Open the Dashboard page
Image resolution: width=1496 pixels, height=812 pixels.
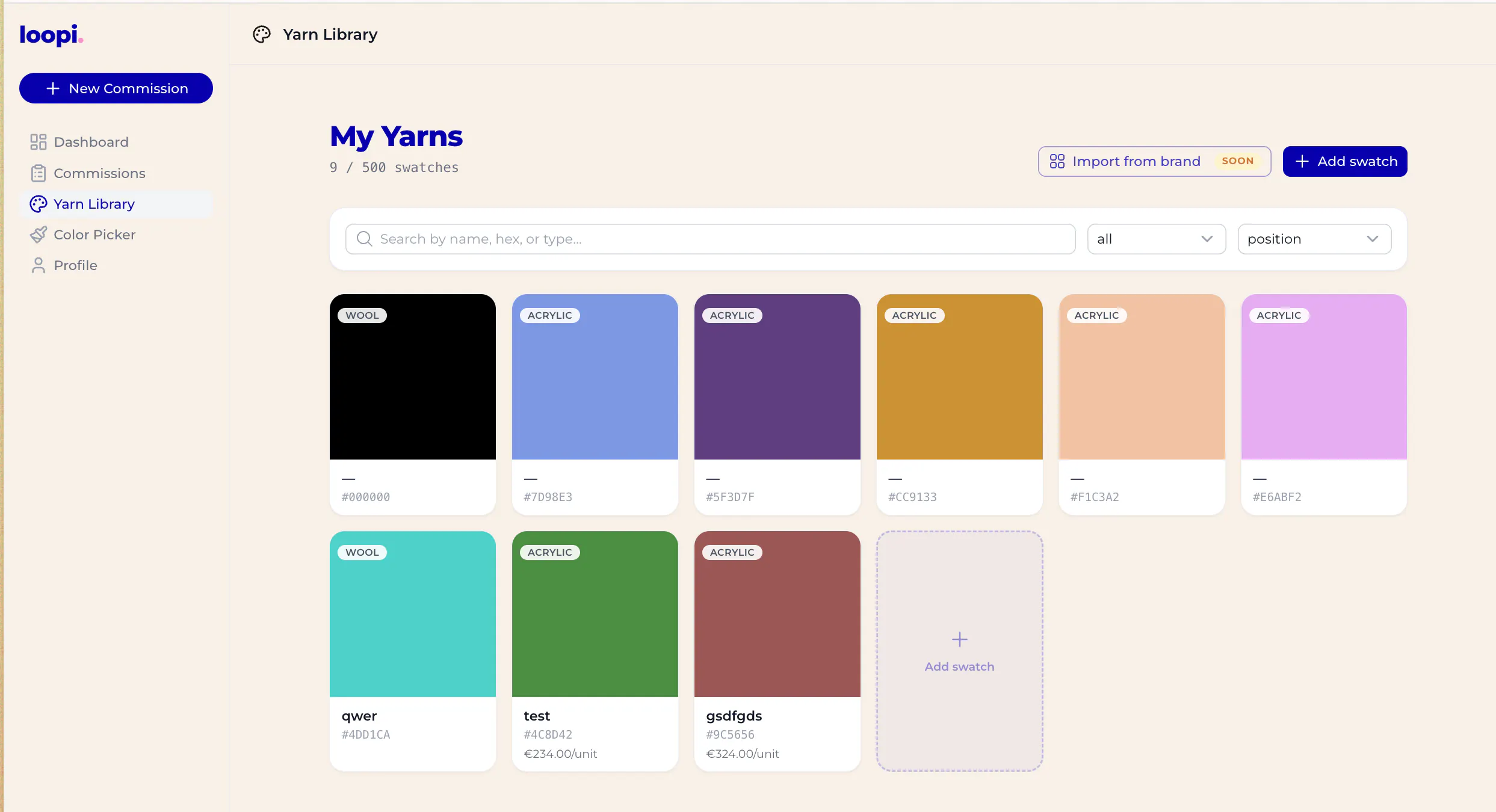[x=116, y=142]
